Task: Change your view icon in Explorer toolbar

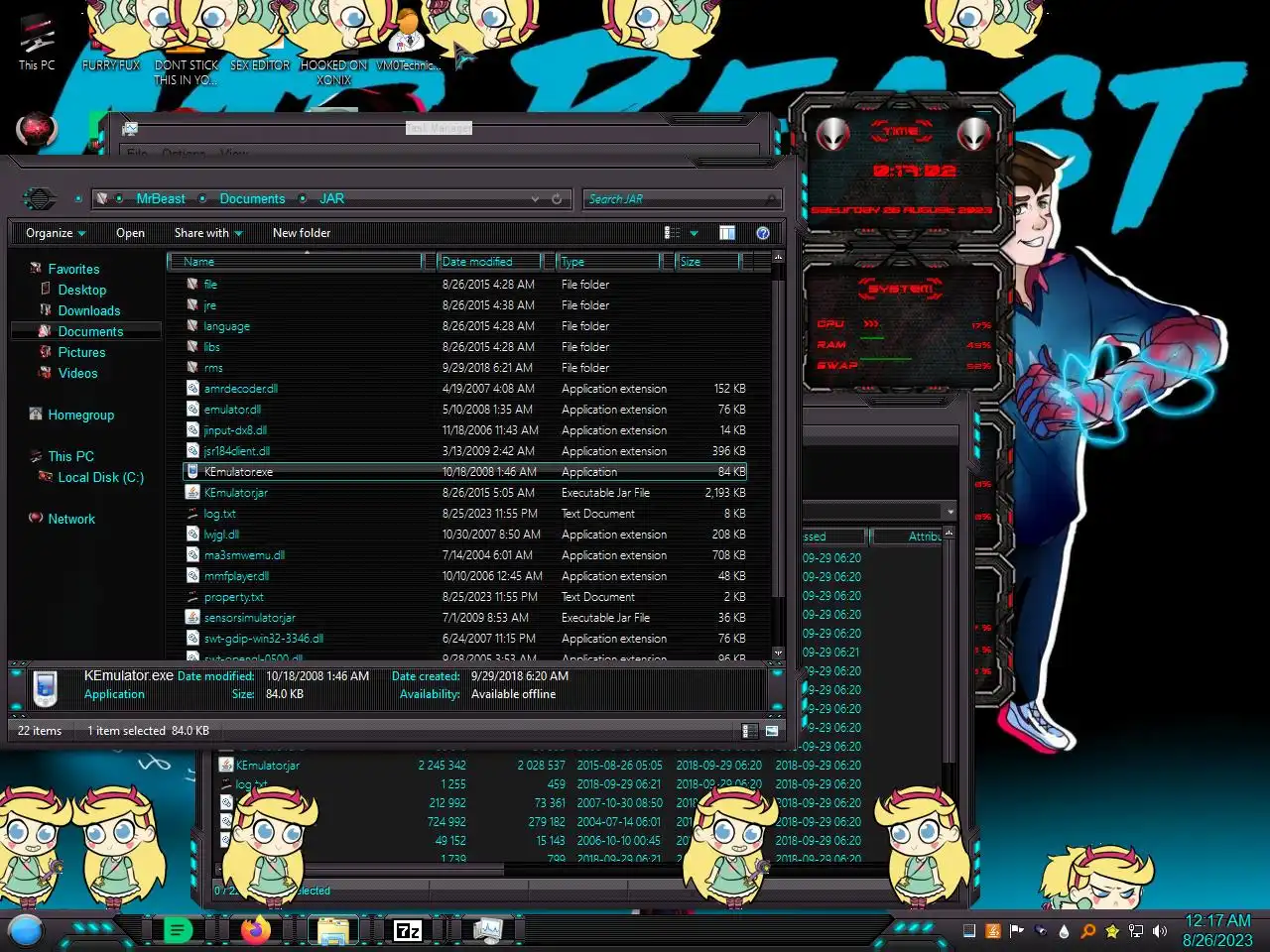Action: pyautogui.click(x=672, y=233)
